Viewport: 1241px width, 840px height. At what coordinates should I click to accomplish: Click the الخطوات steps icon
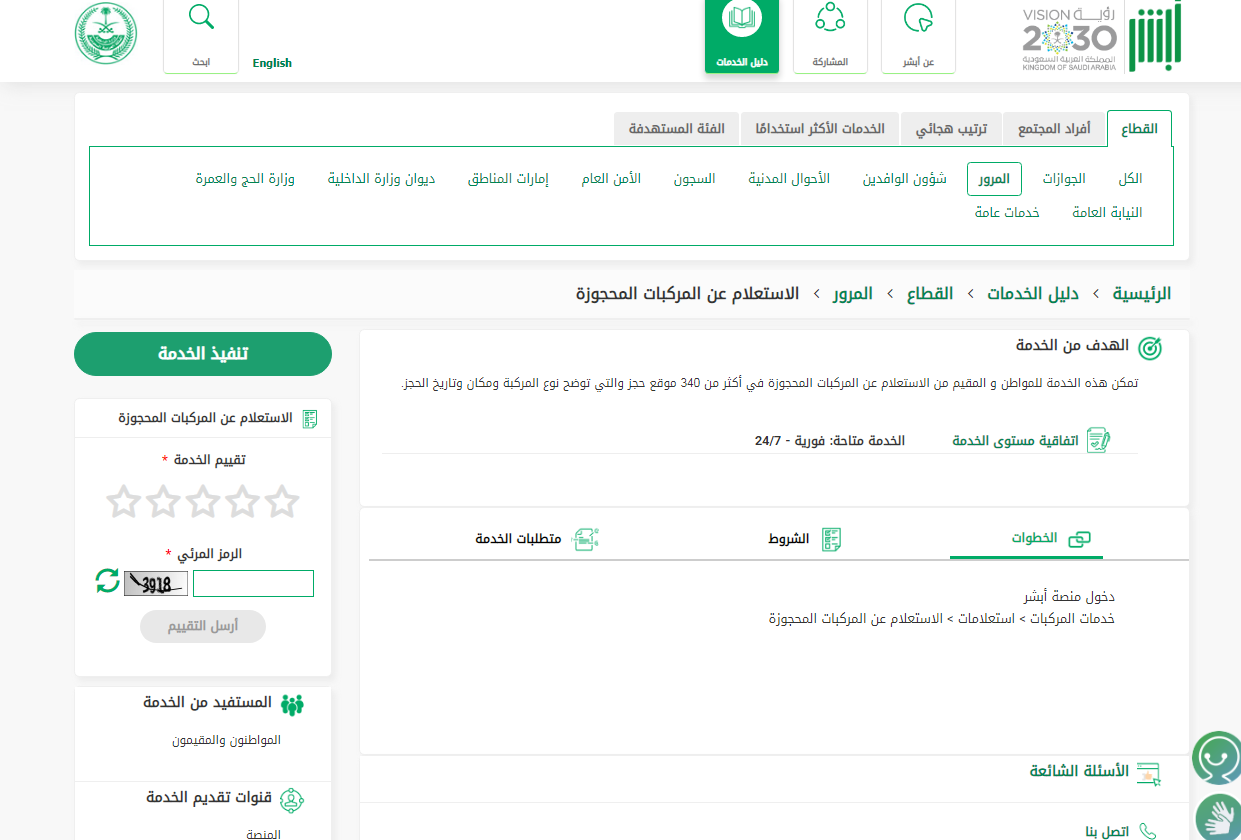(x=1079, y=539)
